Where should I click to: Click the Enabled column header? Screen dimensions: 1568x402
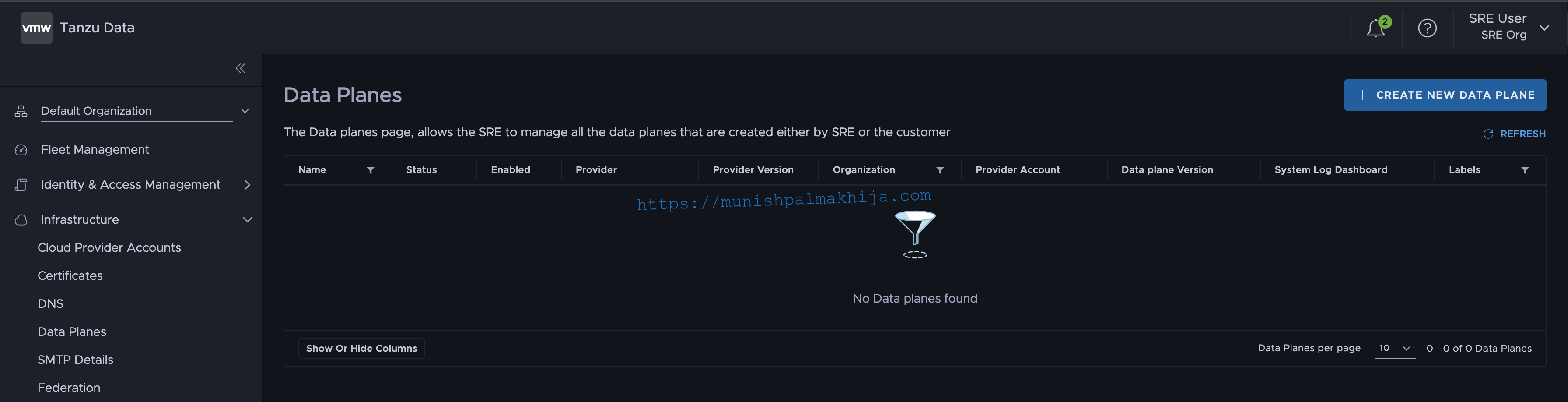tap(510, 170)
